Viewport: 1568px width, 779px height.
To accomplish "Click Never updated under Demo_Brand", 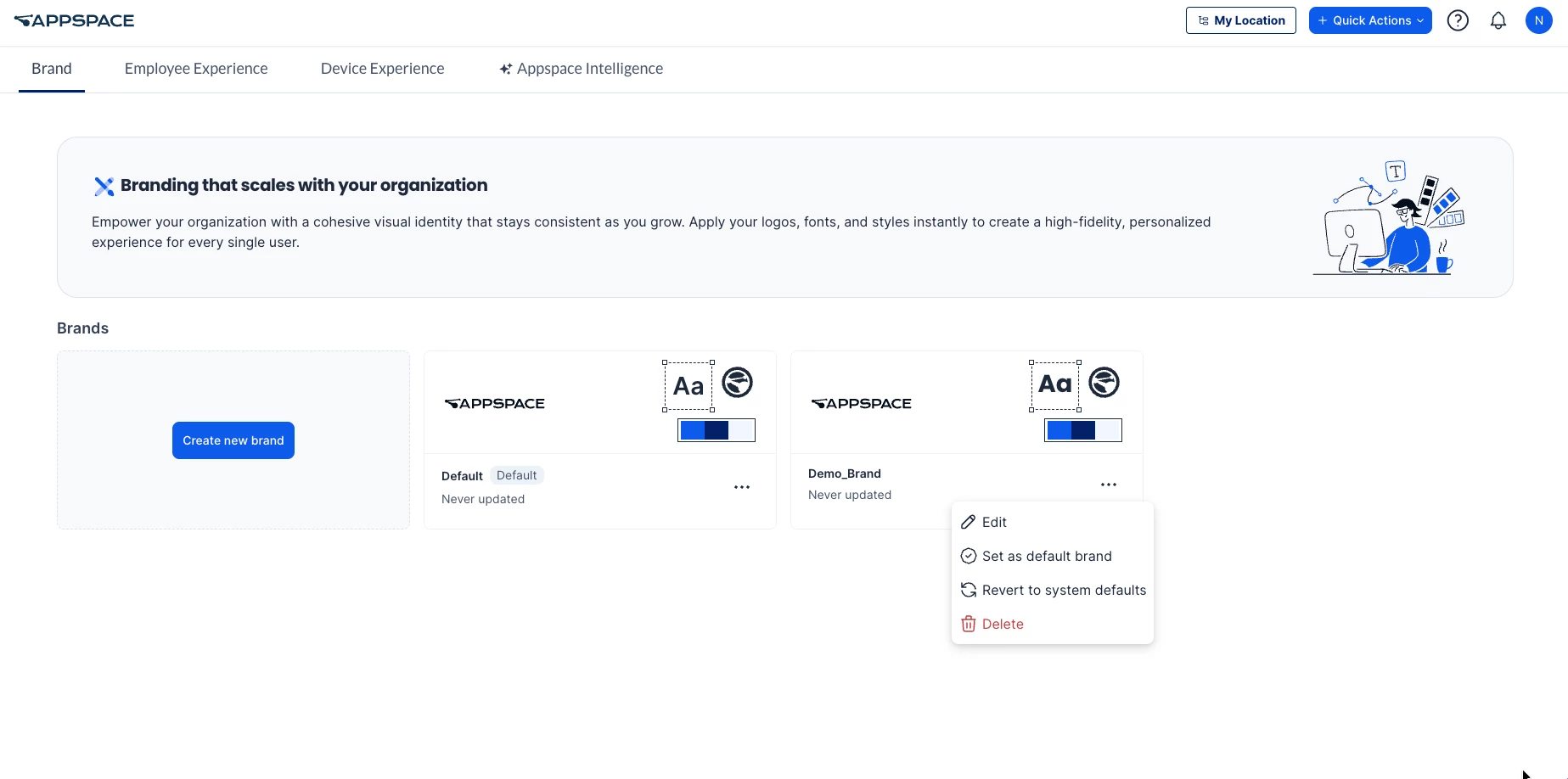I will (x=850, y=495).
